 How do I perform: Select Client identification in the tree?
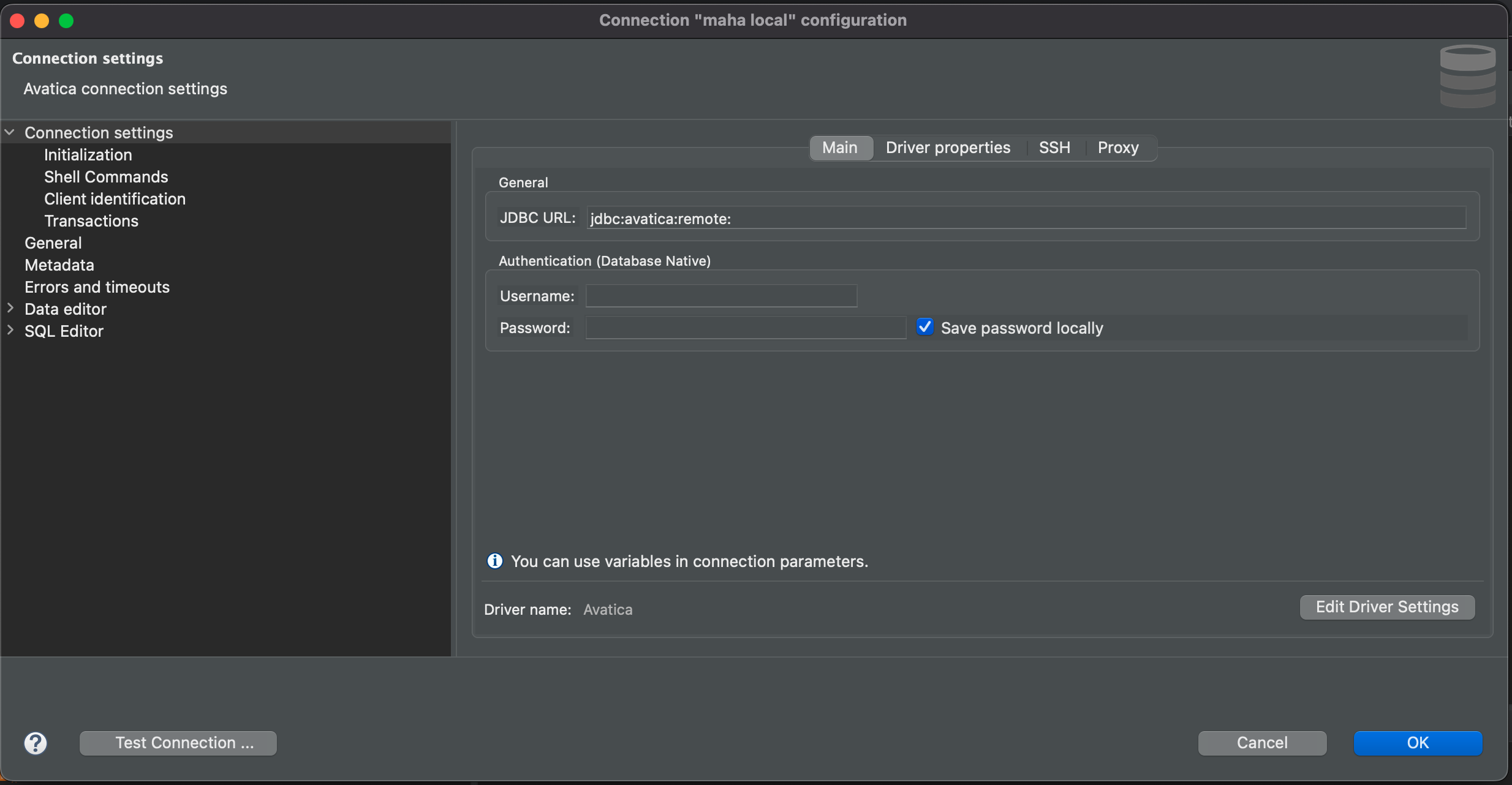tap(115, 199)
